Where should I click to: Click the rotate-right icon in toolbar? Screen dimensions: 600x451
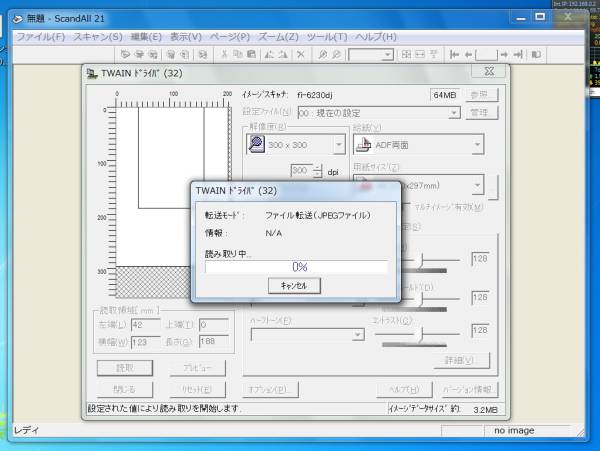click(283, 54)
